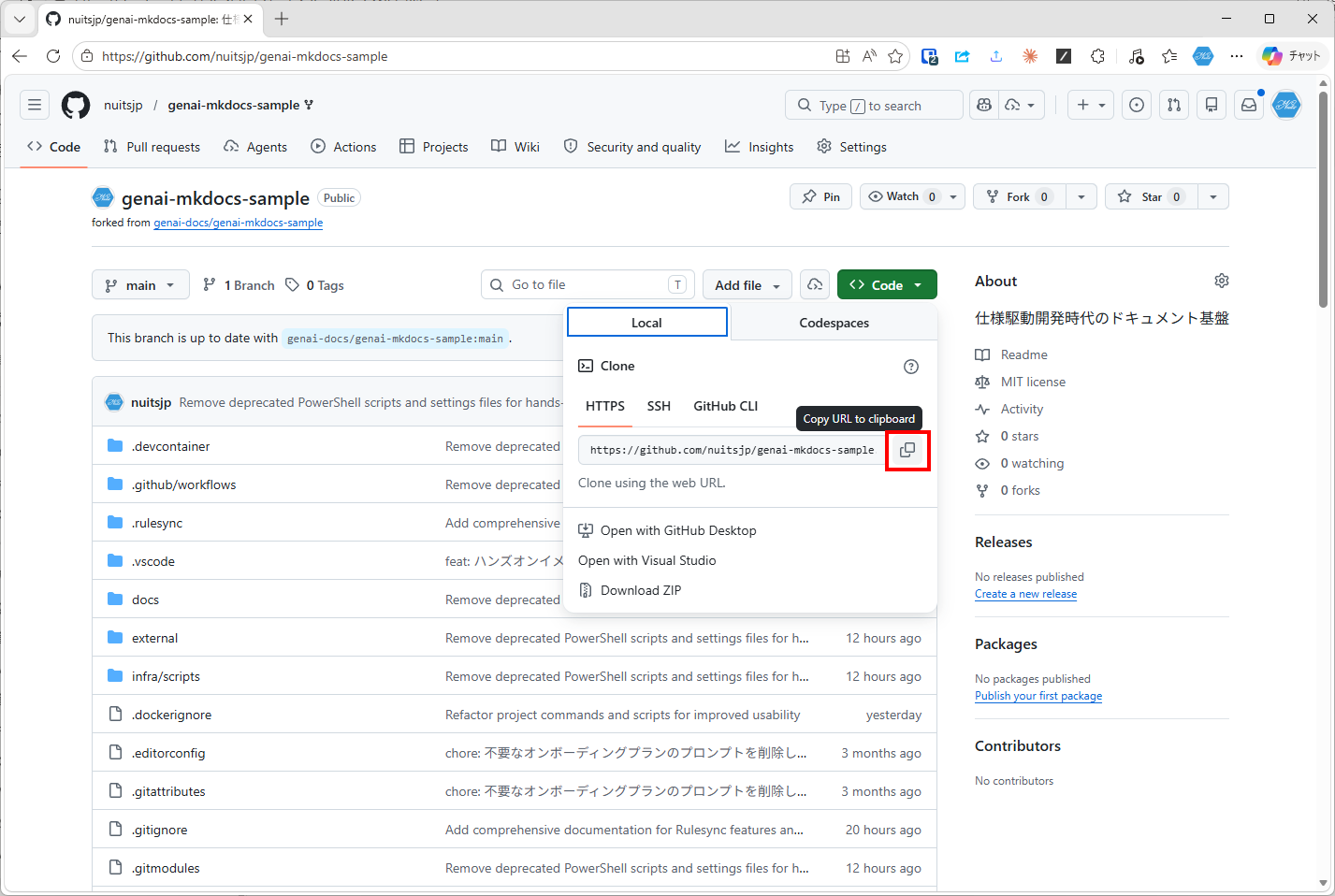Open the GitHub notifications inbox

[x=1248, y=106]
